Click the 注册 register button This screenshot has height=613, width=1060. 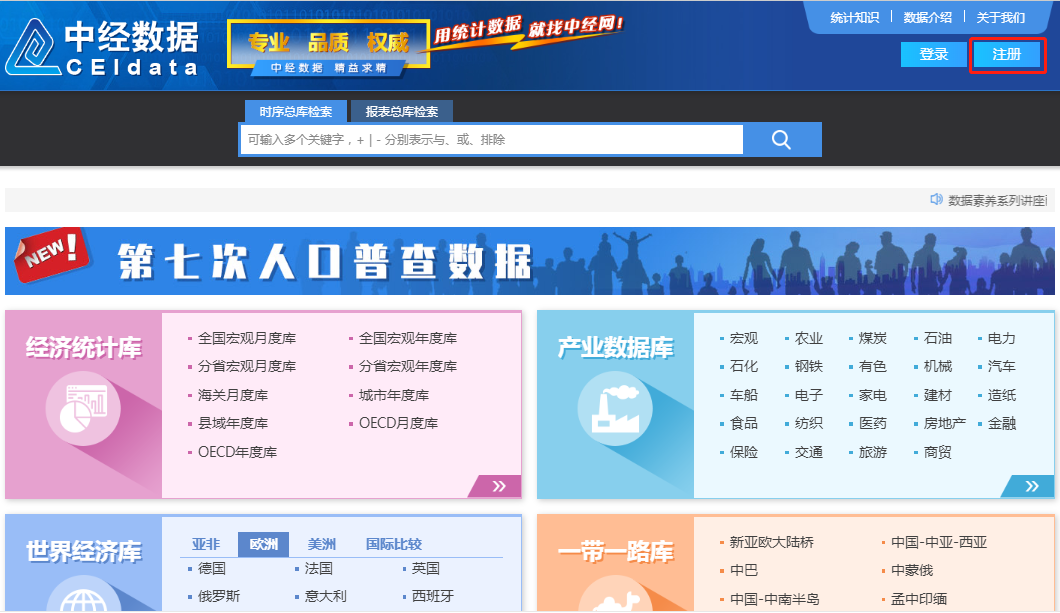click(x=1007, y=55)
